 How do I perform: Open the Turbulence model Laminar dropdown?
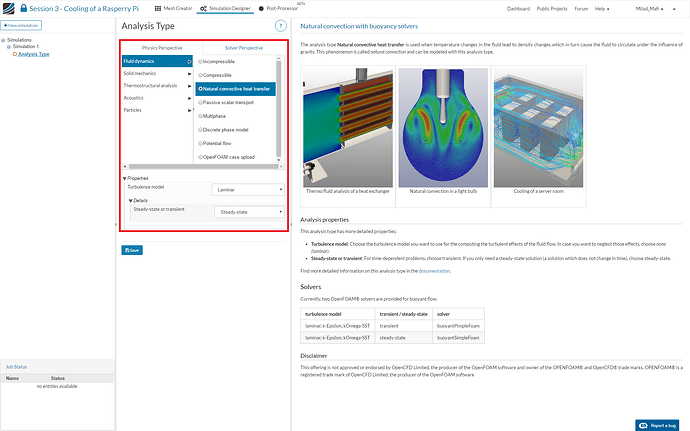248,190
